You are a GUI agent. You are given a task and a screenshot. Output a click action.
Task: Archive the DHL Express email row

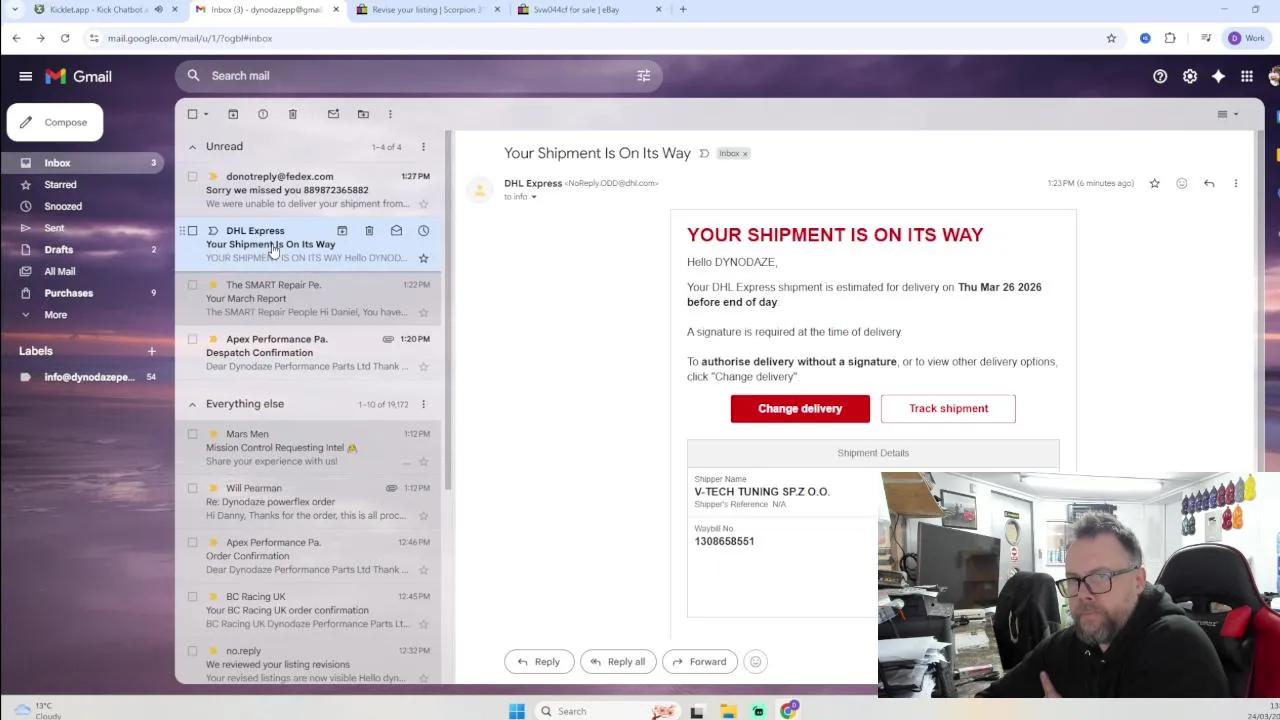coord(342,231)
